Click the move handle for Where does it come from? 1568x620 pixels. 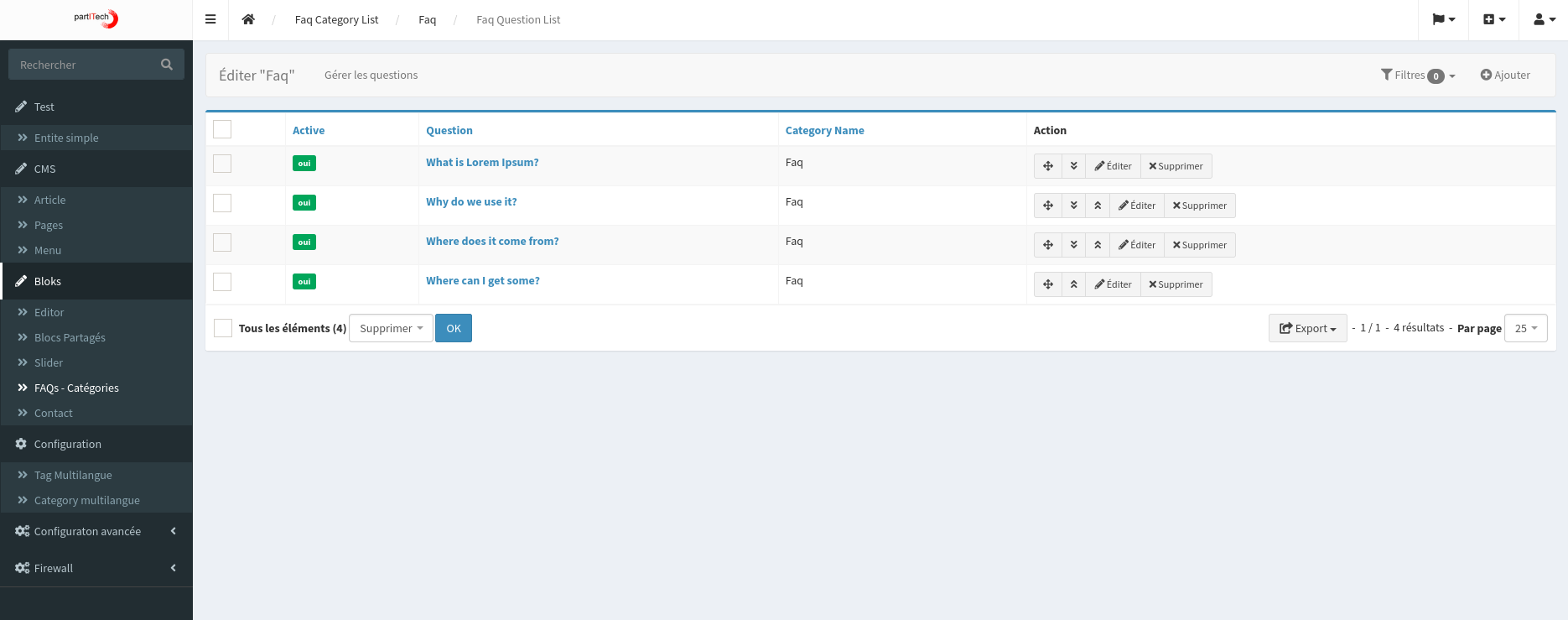tap(1048, 245)
